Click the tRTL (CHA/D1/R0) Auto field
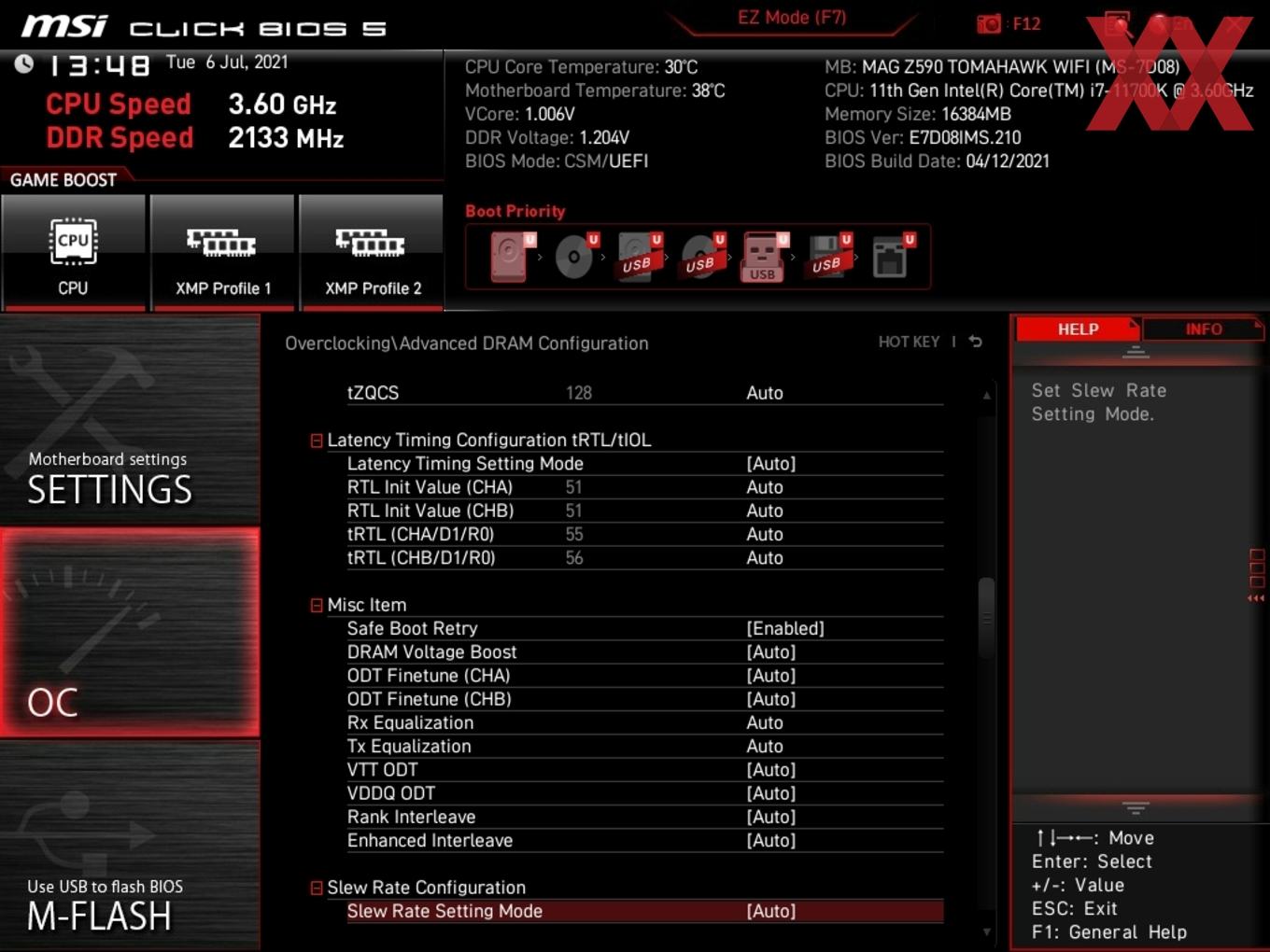The height and width of the screenshot is (952, 1270). click(765, 535)
